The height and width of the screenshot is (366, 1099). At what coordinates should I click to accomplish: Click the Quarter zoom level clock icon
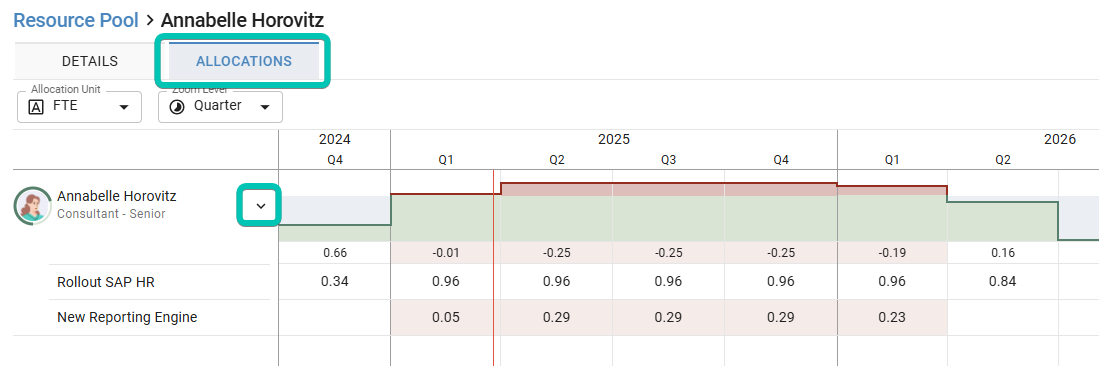point(177,107)
